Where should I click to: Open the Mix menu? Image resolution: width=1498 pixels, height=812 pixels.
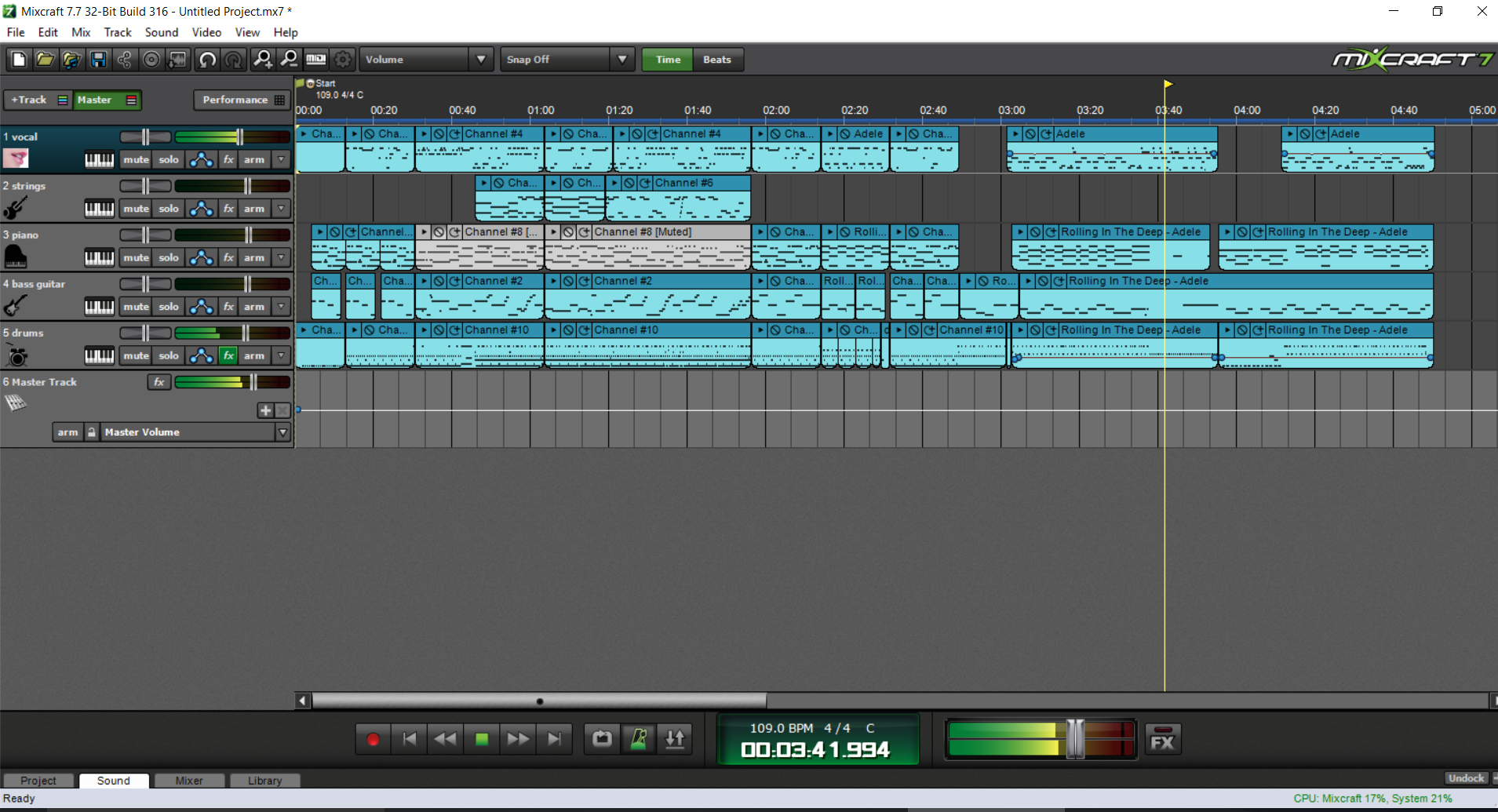81,32
